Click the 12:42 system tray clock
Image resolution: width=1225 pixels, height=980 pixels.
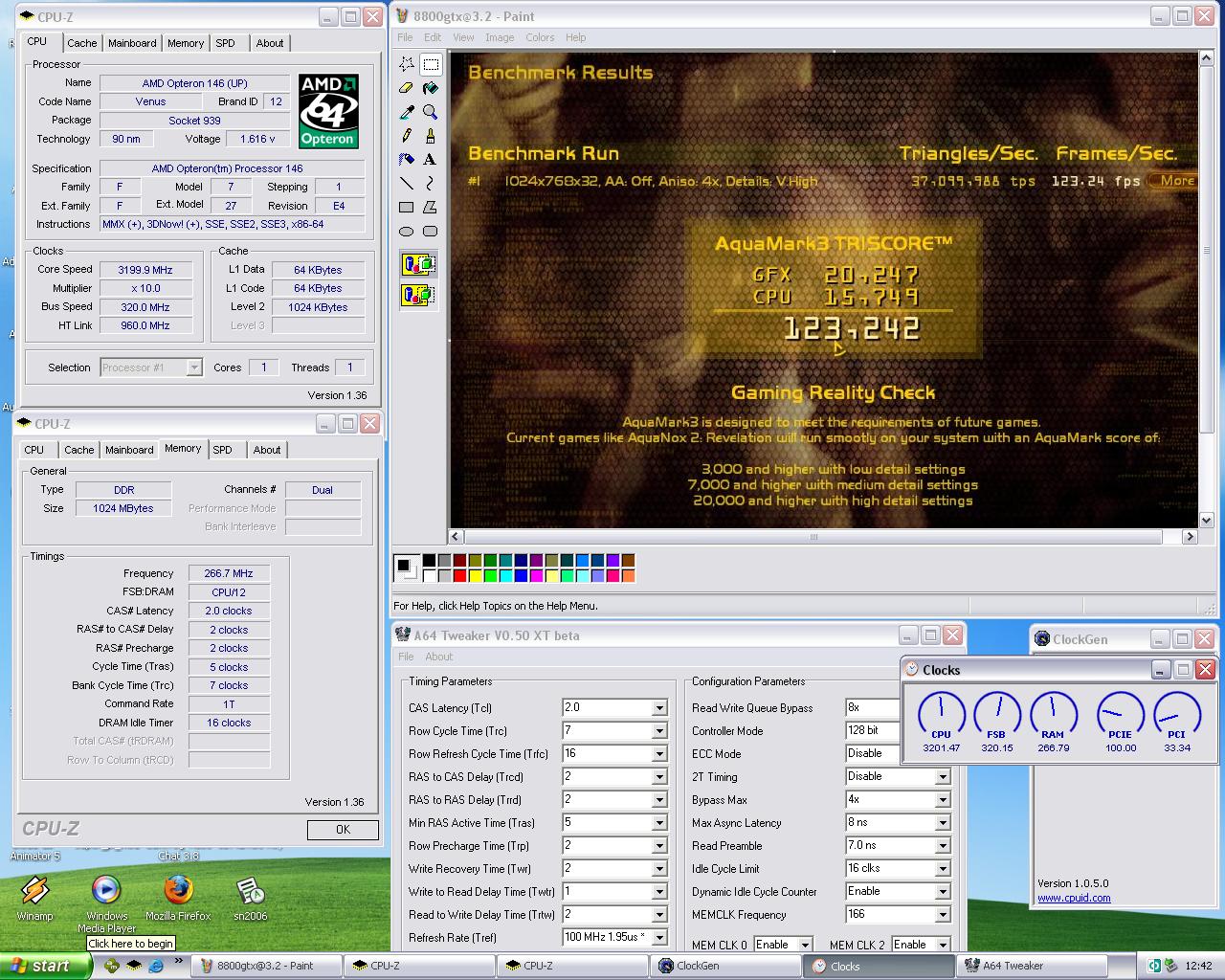tap(1198, 967)
